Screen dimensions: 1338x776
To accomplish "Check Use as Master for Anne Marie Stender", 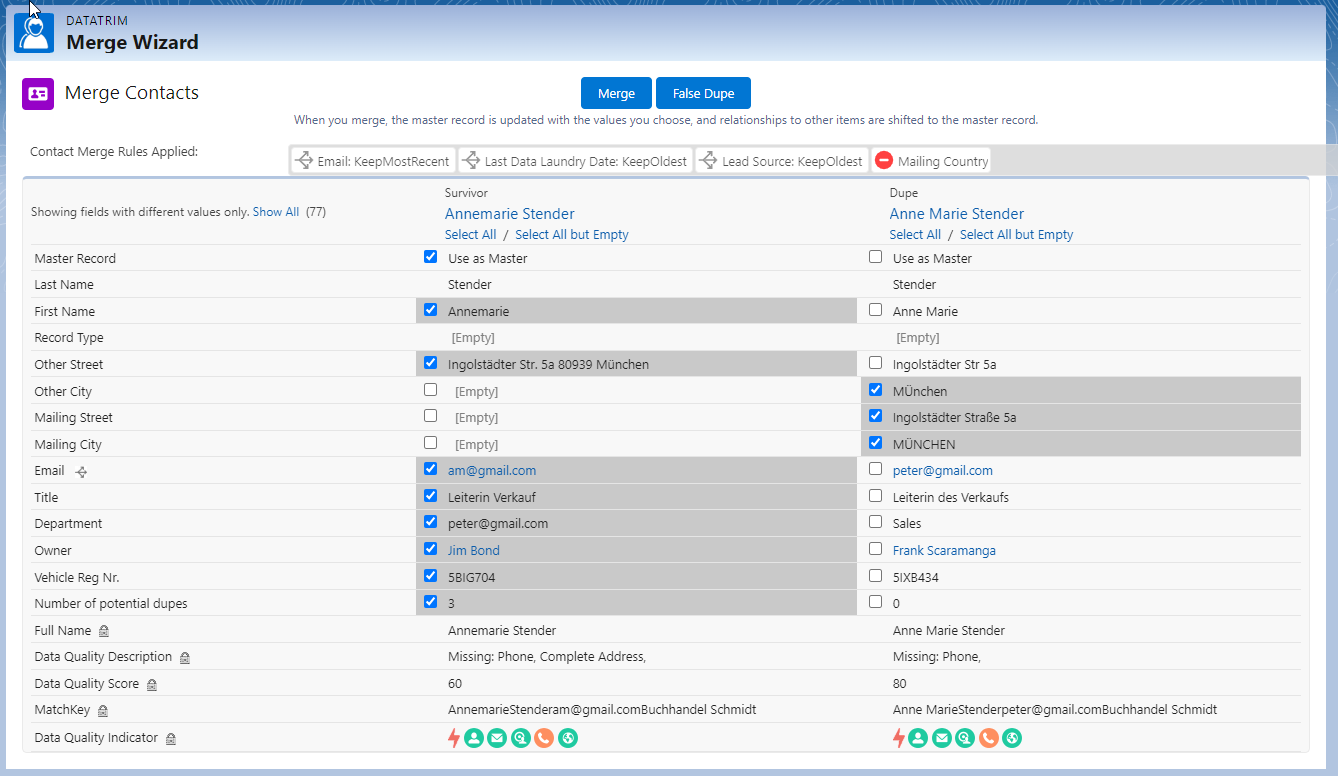I will click(876, 257).
